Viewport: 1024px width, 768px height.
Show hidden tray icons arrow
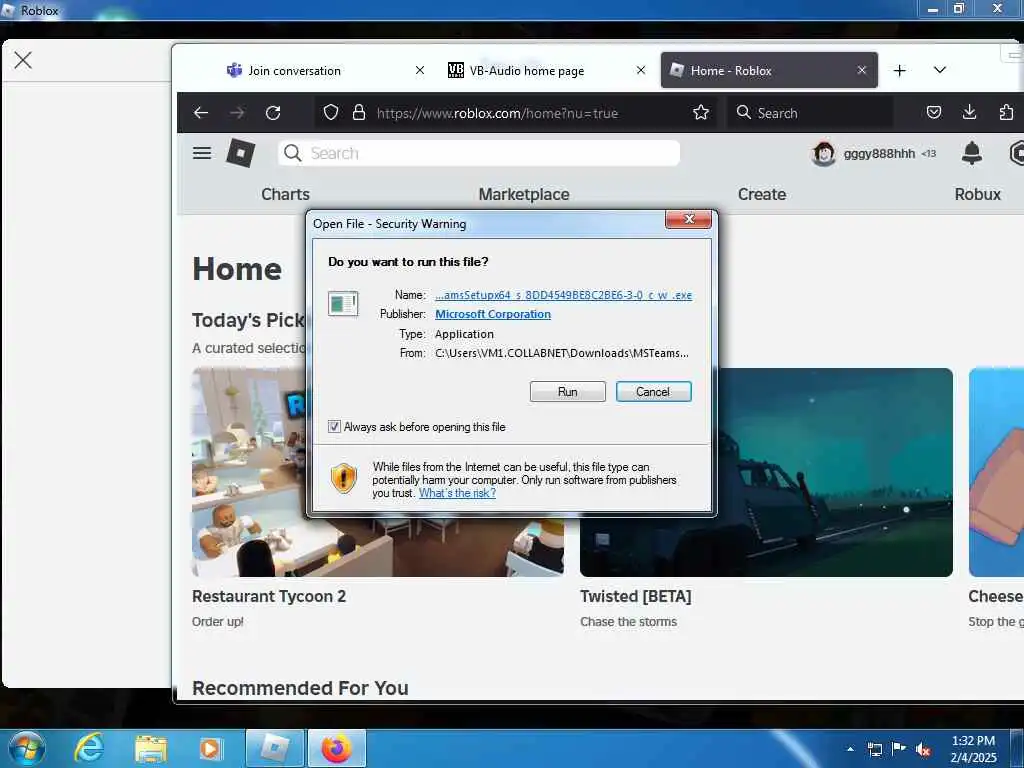850,749
